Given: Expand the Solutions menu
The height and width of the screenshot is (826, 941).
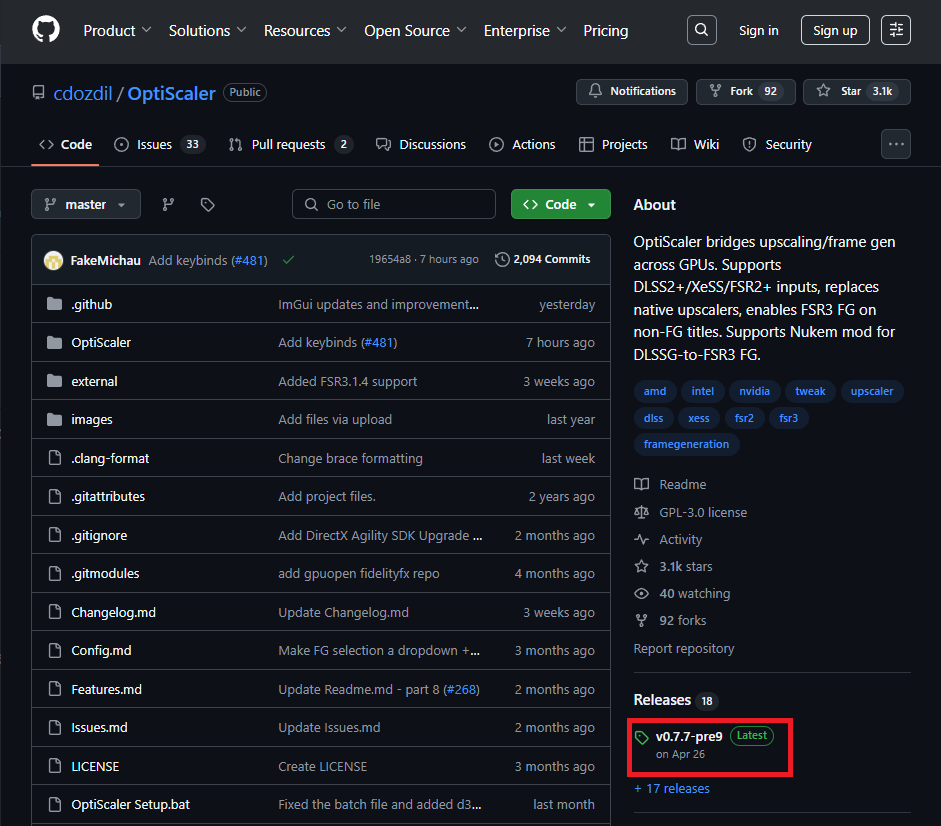Looking at the screenshot, I should point(207,31).
